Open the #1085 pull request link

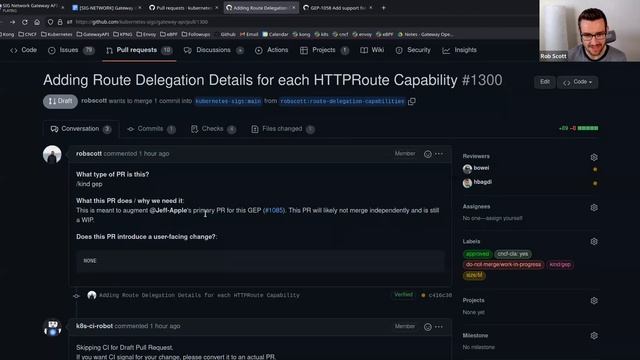(x=274, y=211)
